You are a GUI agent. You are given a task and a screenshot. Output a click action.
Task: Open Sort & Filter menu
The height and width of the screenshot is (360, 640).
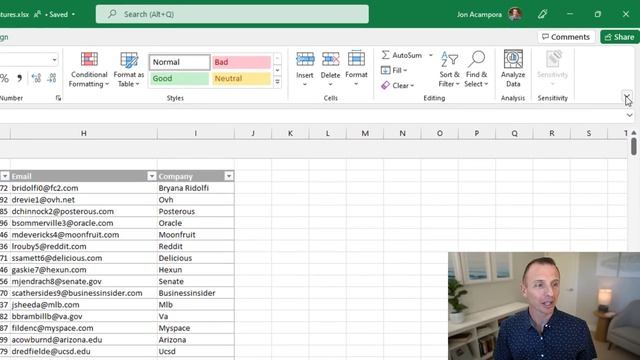pyautogui.click(x=449, y=69)
